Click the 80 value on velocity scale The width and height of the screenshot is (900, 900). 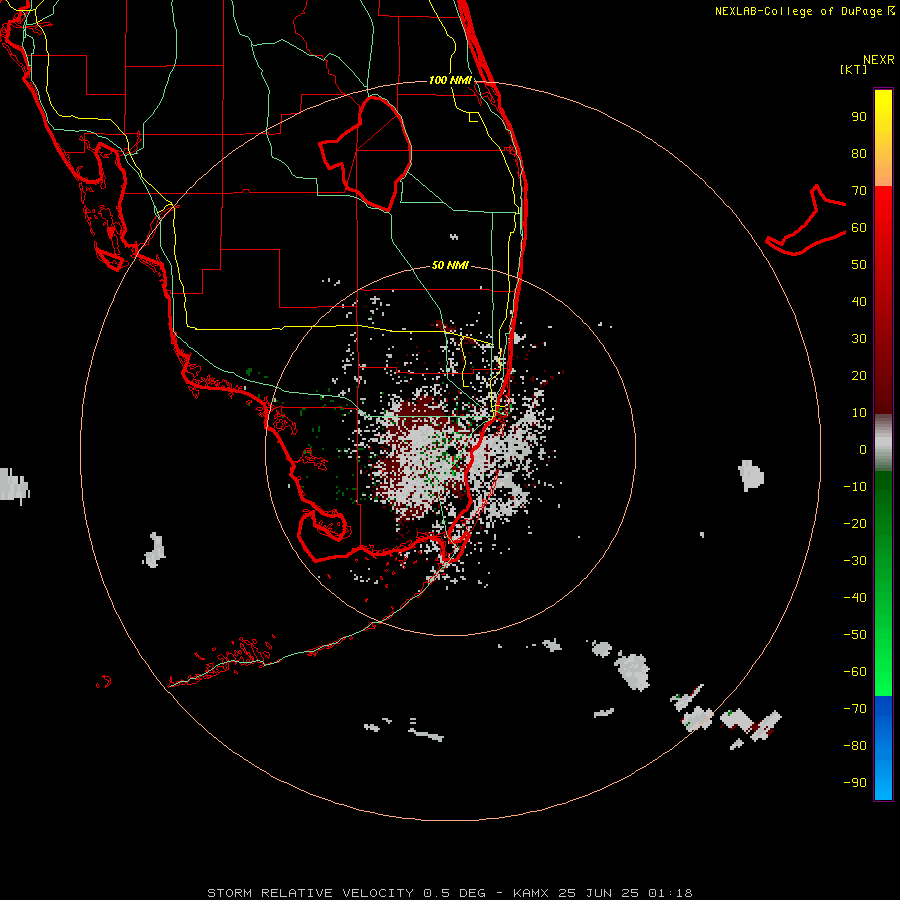(x=859, y=154)
